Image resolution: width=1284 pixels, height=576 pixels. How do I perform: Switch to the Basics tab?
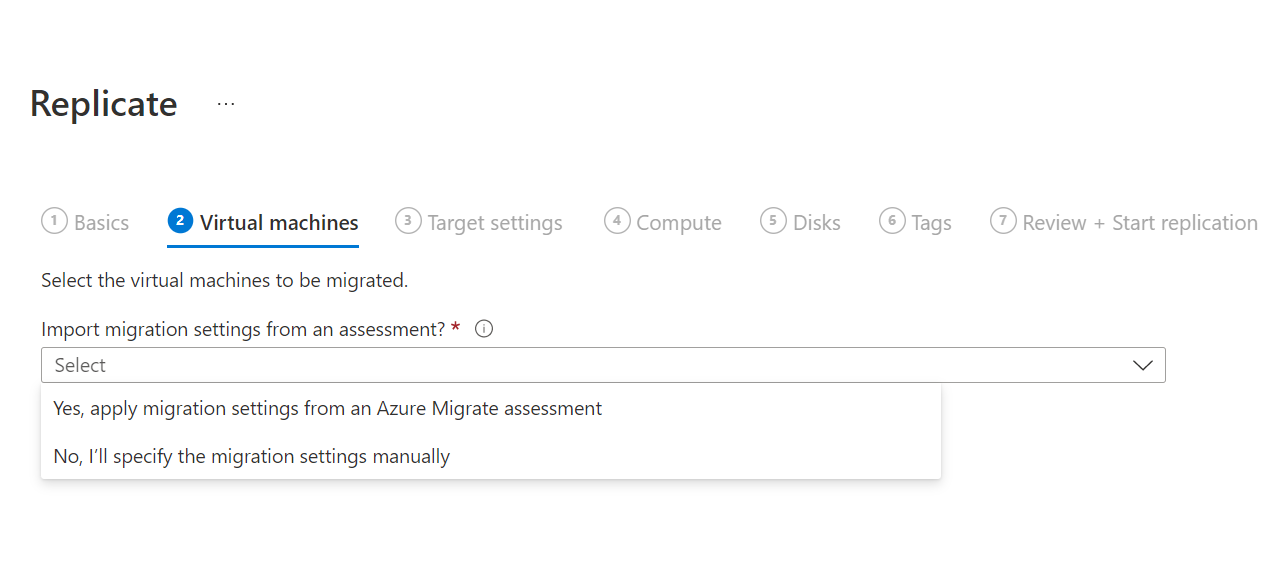tap(100, 221)
